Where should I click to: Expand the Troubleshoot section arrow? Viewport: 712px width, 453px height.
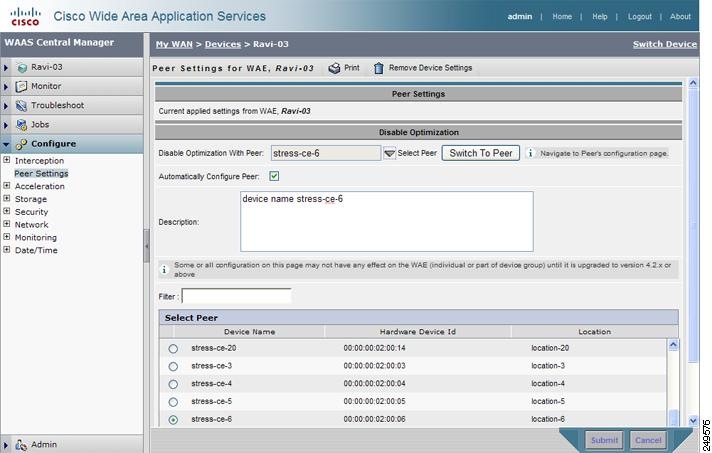click(6, 106)
